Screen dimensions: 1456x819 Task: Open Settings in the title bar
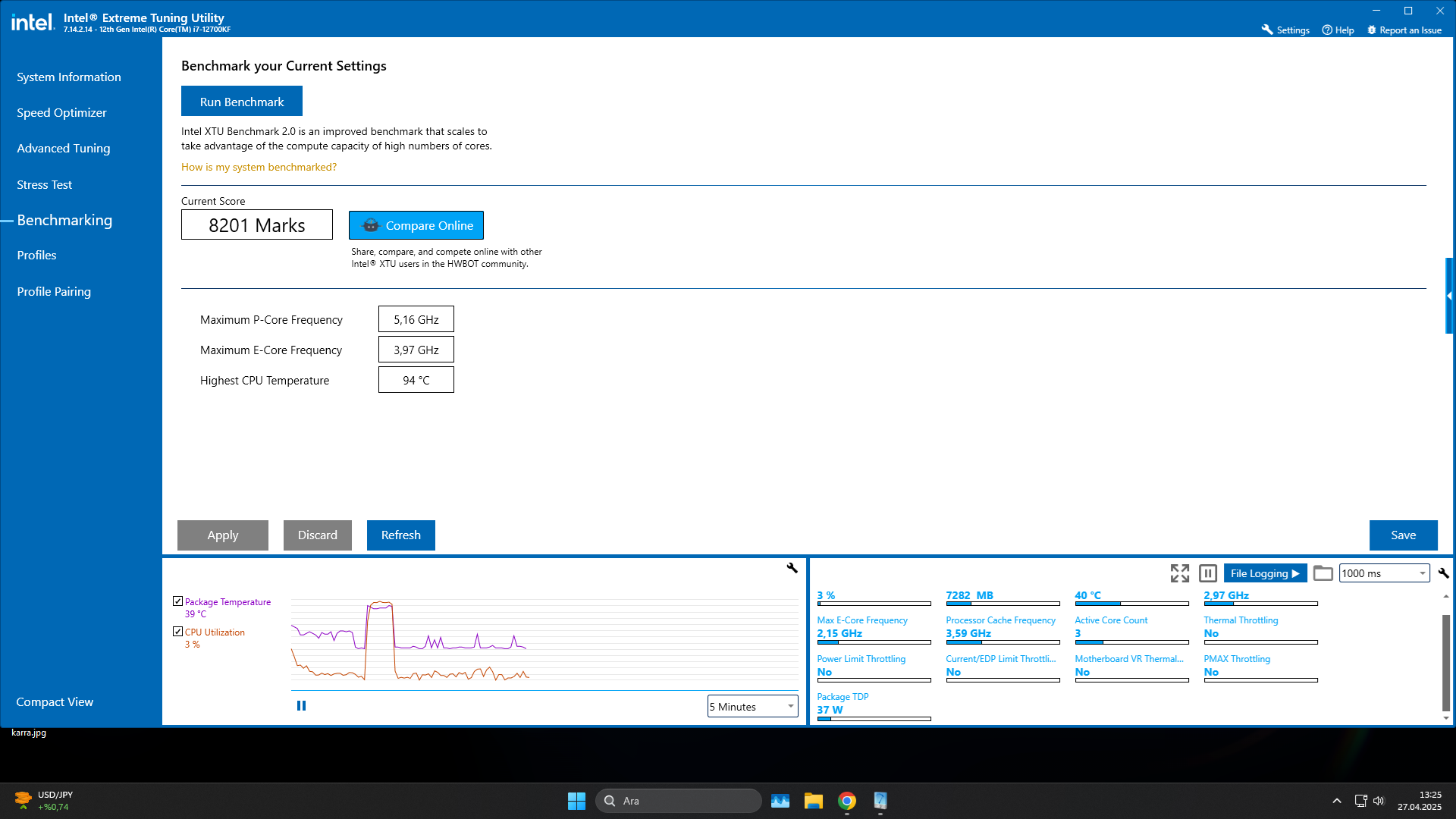[1285, 30]
